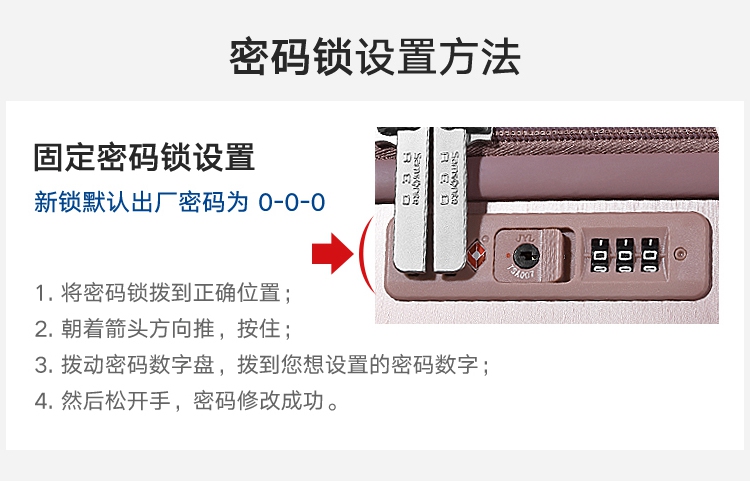Viewport: 750px width, 481px height.
Task: Click the red curved bracket beside lock
Action: point(364,254)
